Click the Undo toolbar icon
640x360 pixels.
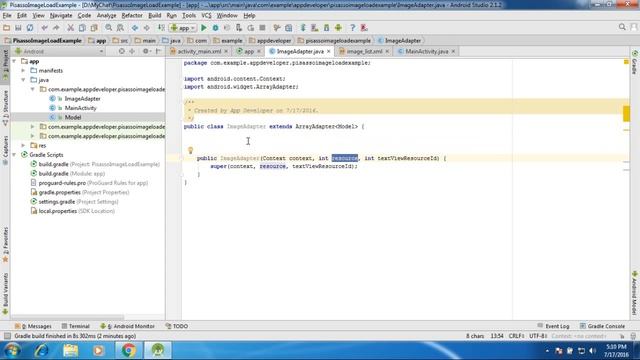coord(44,28)
